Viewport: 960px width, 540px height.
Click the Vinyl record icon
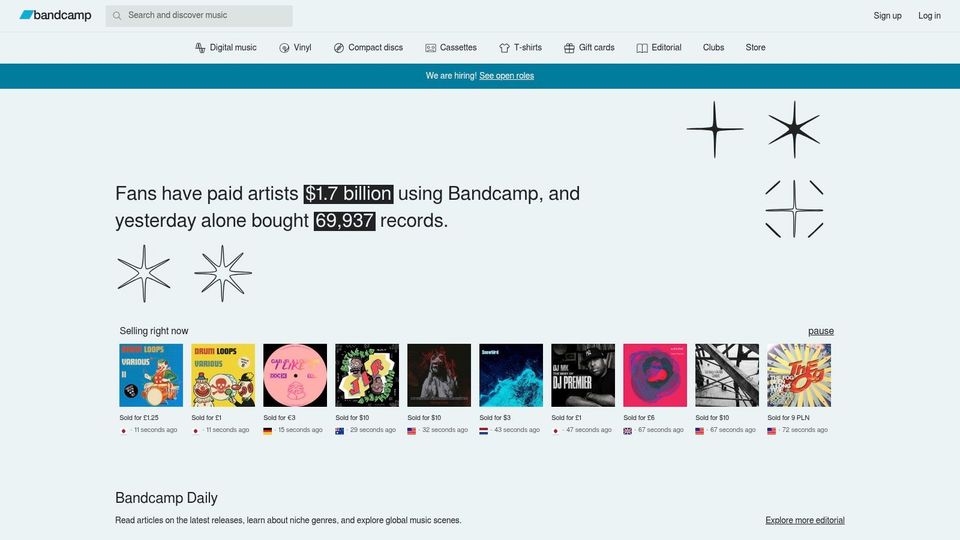click(x=284, y=48)
